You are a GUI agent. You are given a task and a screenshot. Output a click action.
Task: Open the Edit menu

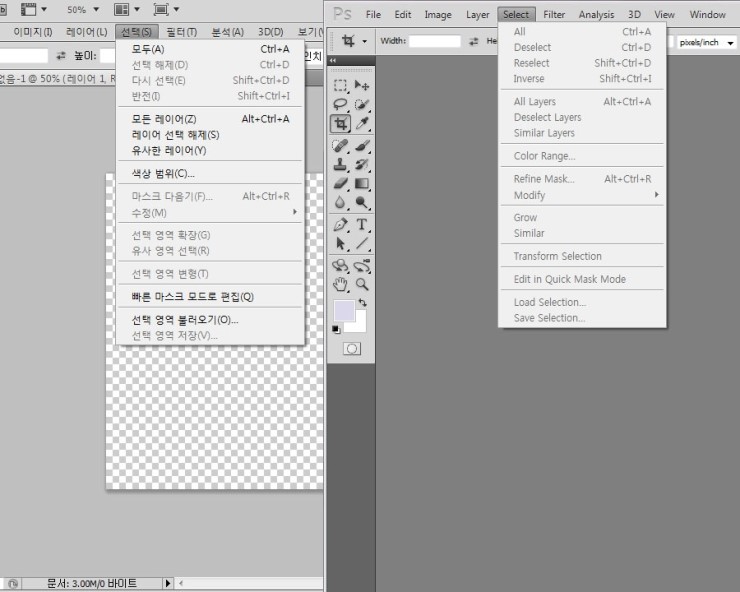click(x=403, y=15)
